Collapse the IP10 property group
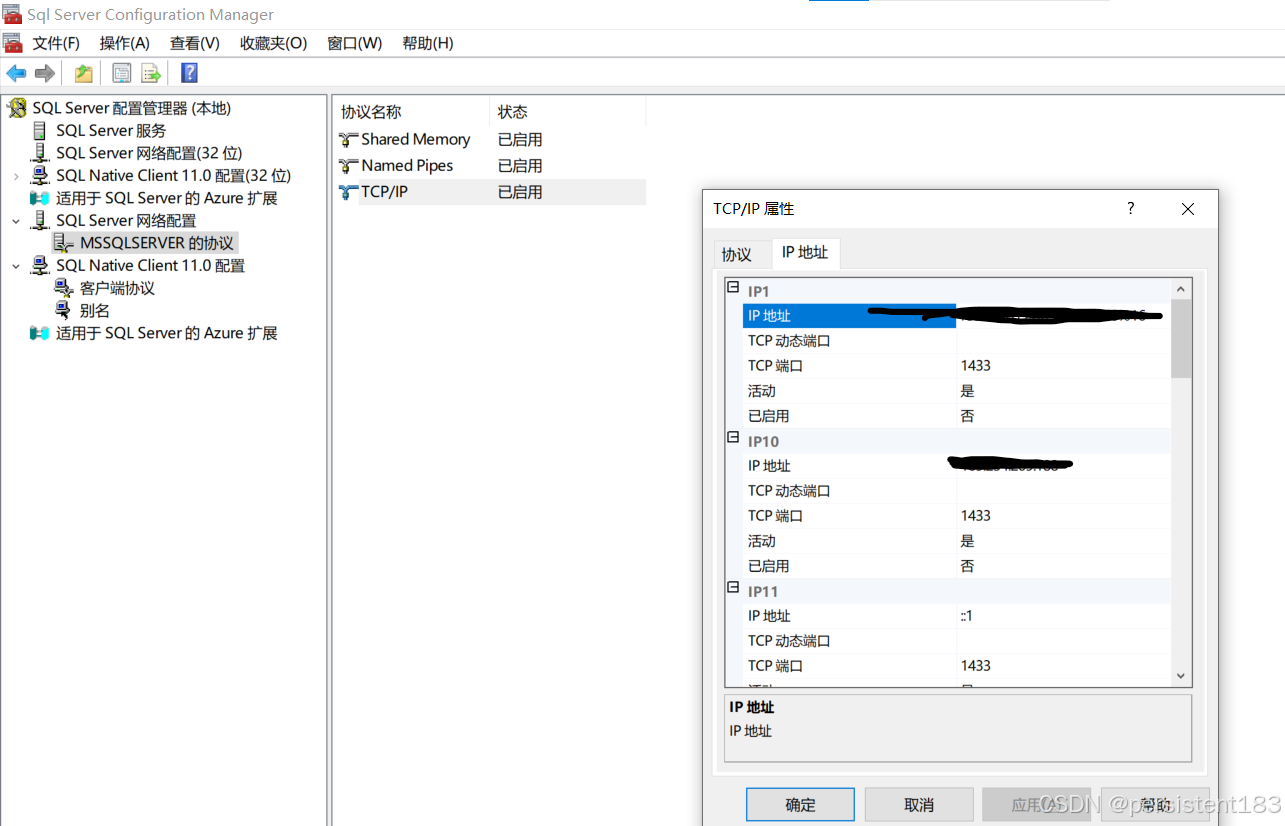The image size is (1285, 826). click(733, 438)
